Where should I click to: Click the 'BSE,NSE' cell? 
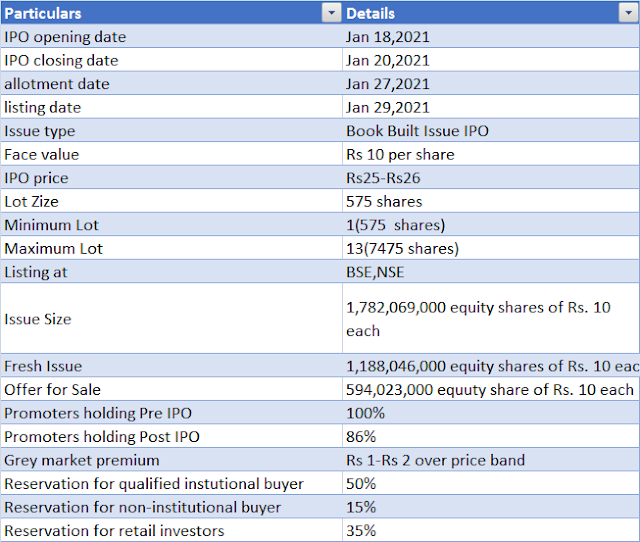point(491,272)
